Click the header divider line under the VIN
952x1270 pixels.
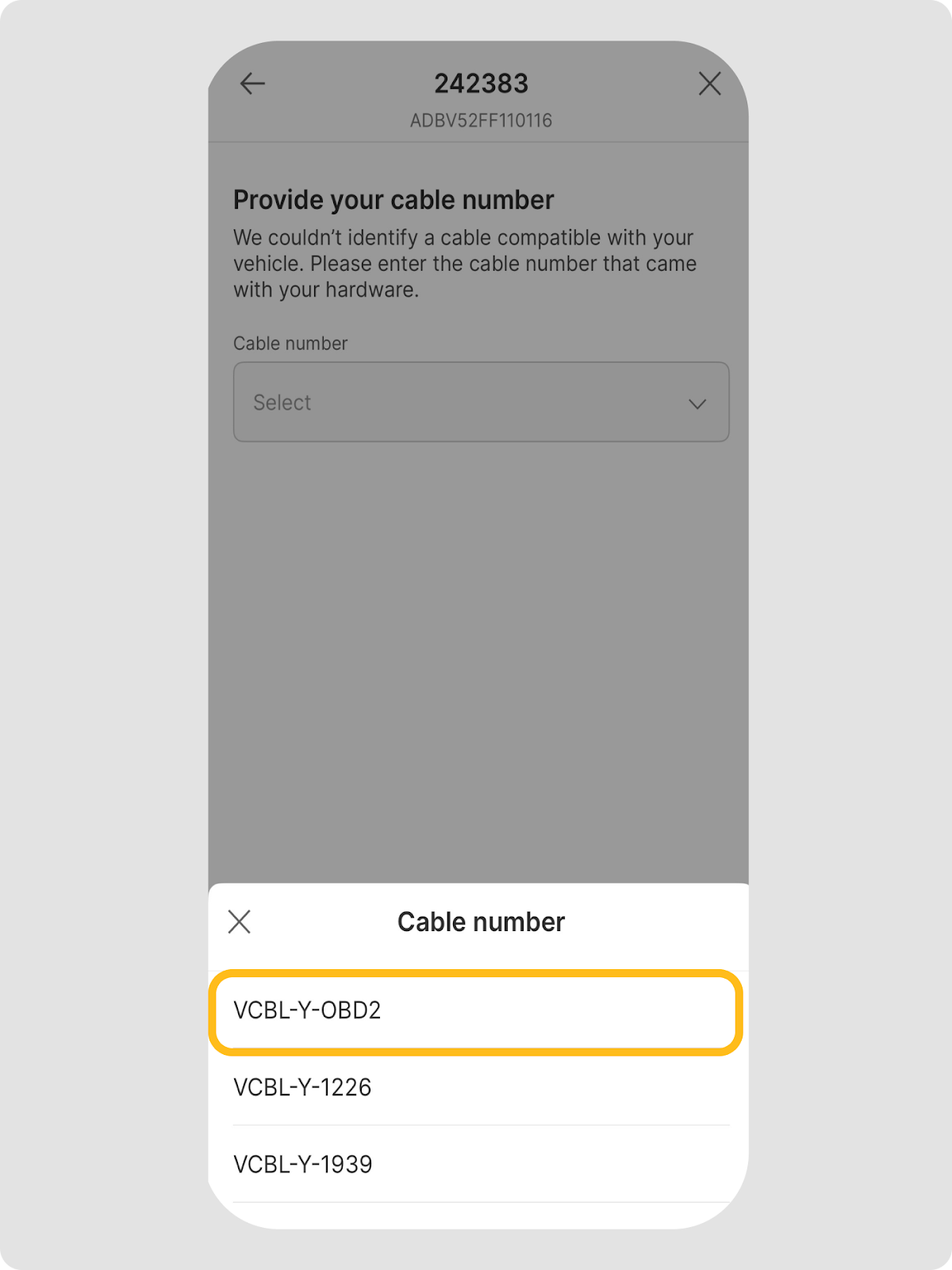coord(476,142)
